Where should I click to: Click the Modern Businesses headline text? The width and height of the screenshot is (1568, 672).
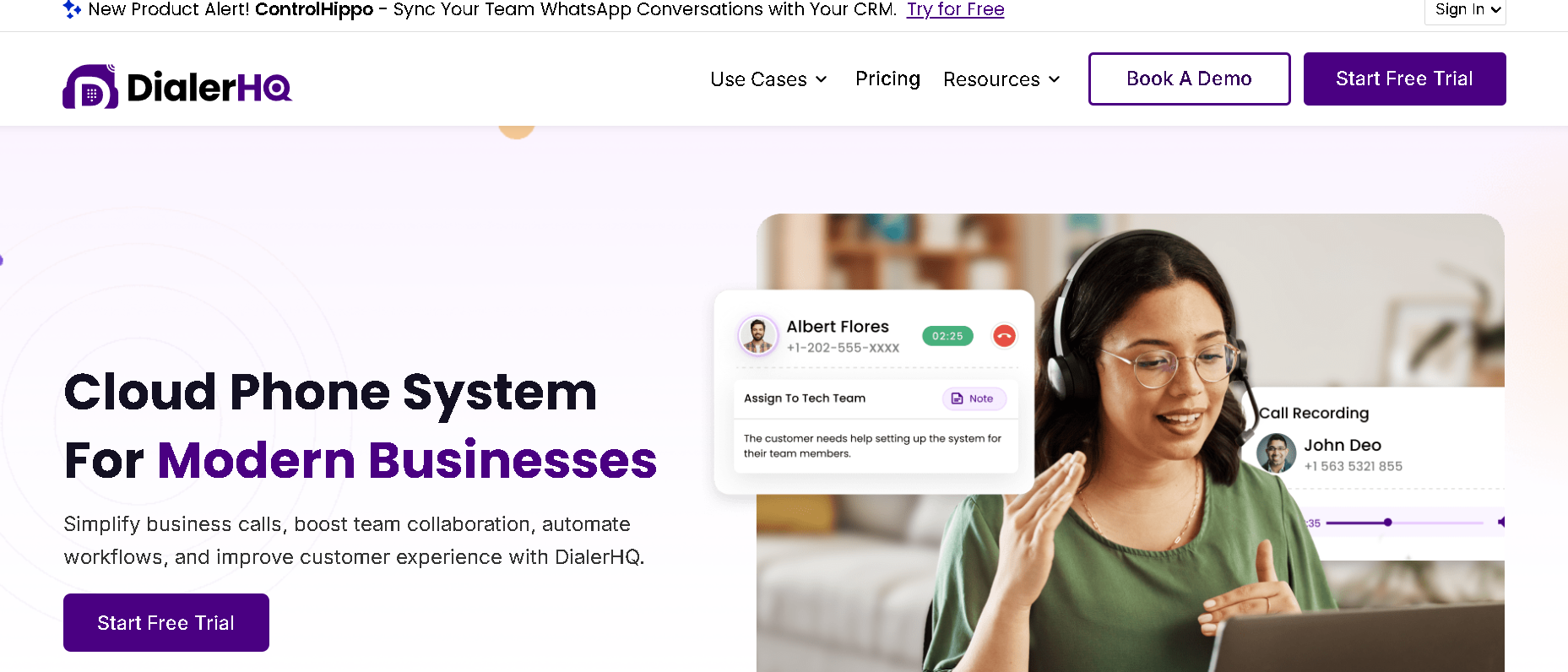(x=407, y=460)
